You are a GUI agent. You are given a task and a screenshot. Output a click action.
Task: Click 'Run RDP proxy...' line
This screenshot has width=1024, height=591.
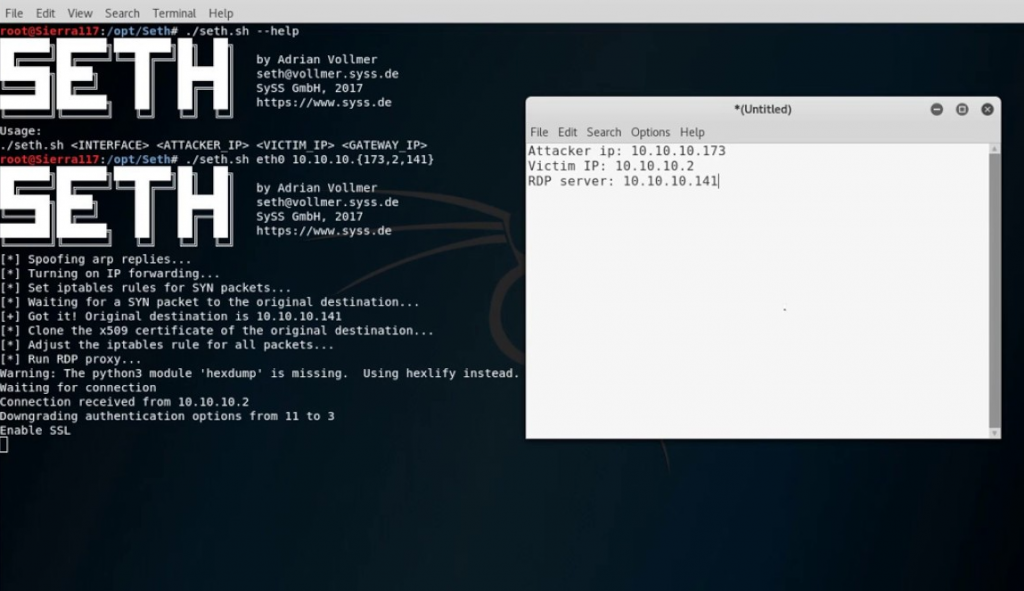point(71,360)
